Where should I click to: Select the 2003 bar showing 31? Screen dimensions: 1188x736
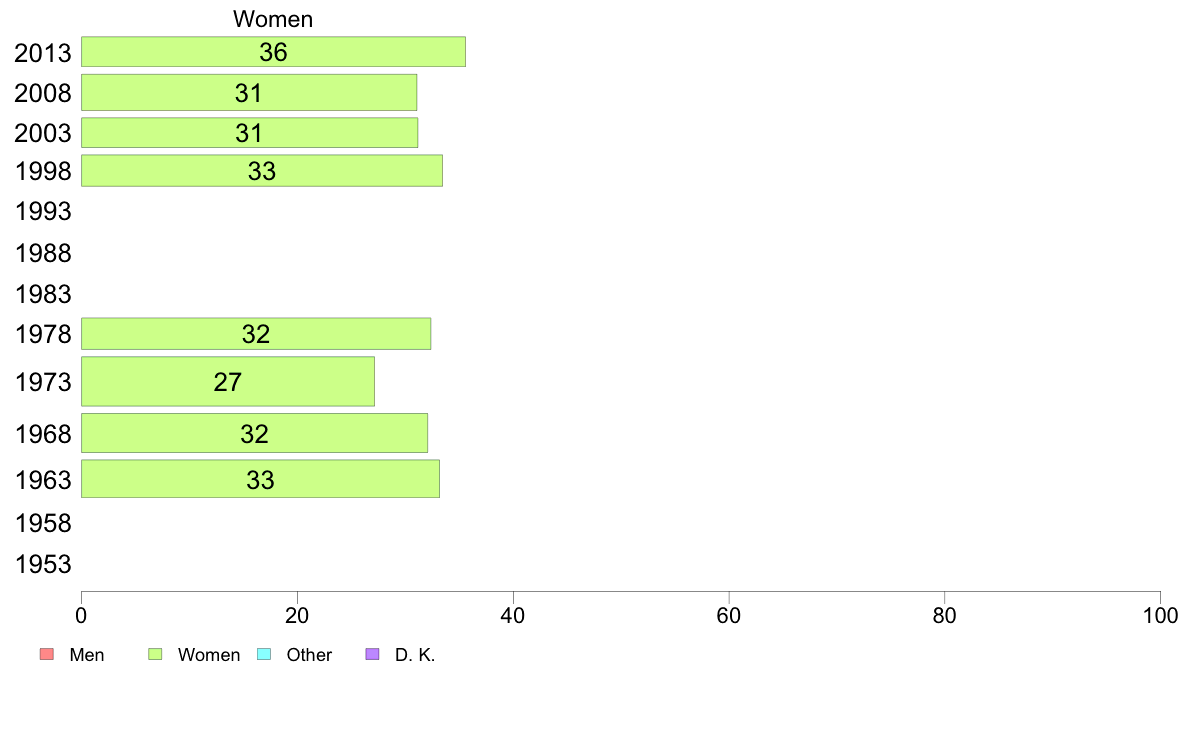pyautogui.click(x=249, y=133)
